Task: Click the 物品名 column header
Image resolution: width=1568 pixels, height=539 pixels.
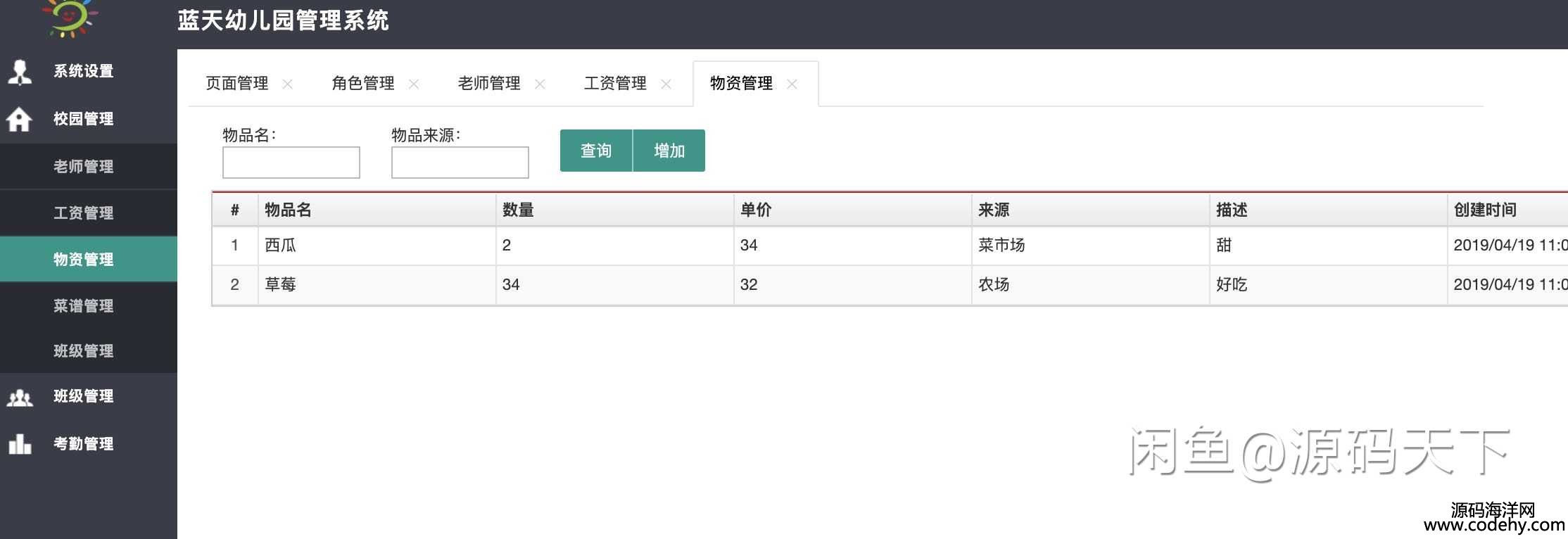Action: point(377,210)
